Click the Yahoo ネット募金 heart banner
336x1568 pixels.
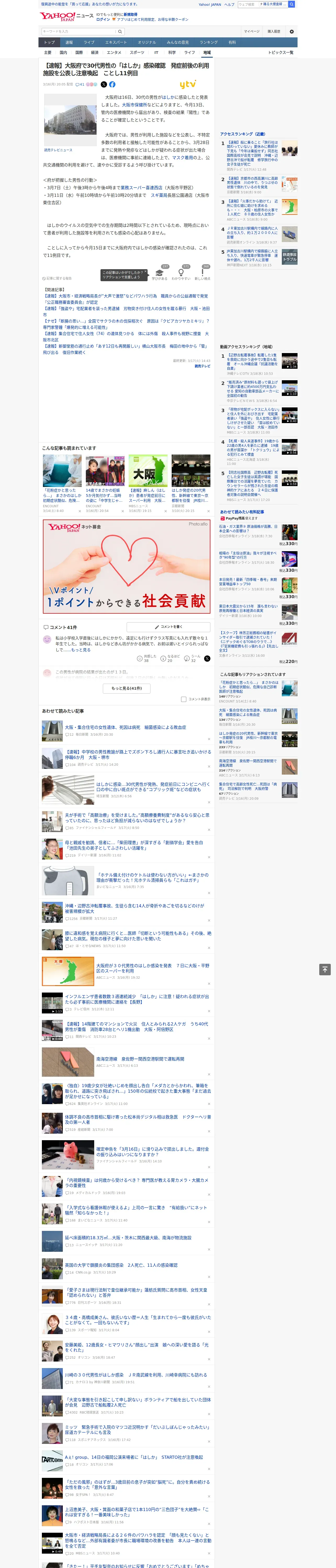click(127, 566)
